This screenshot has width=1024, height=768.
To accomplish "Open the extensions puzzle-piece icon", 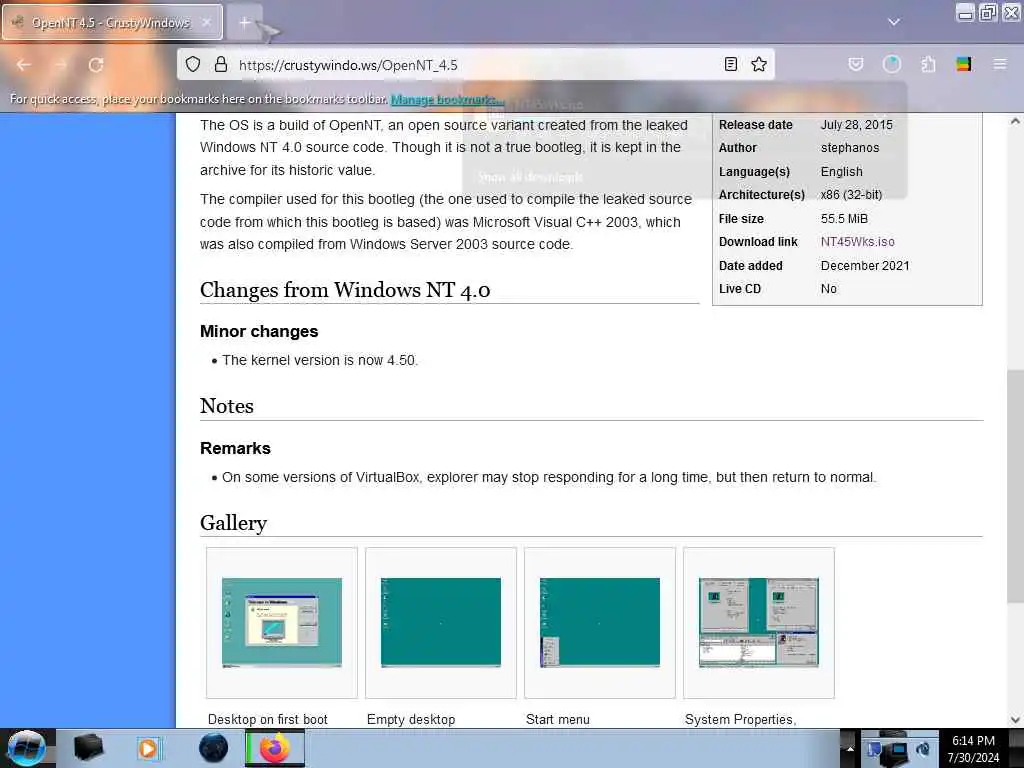I will pos(928,64).
